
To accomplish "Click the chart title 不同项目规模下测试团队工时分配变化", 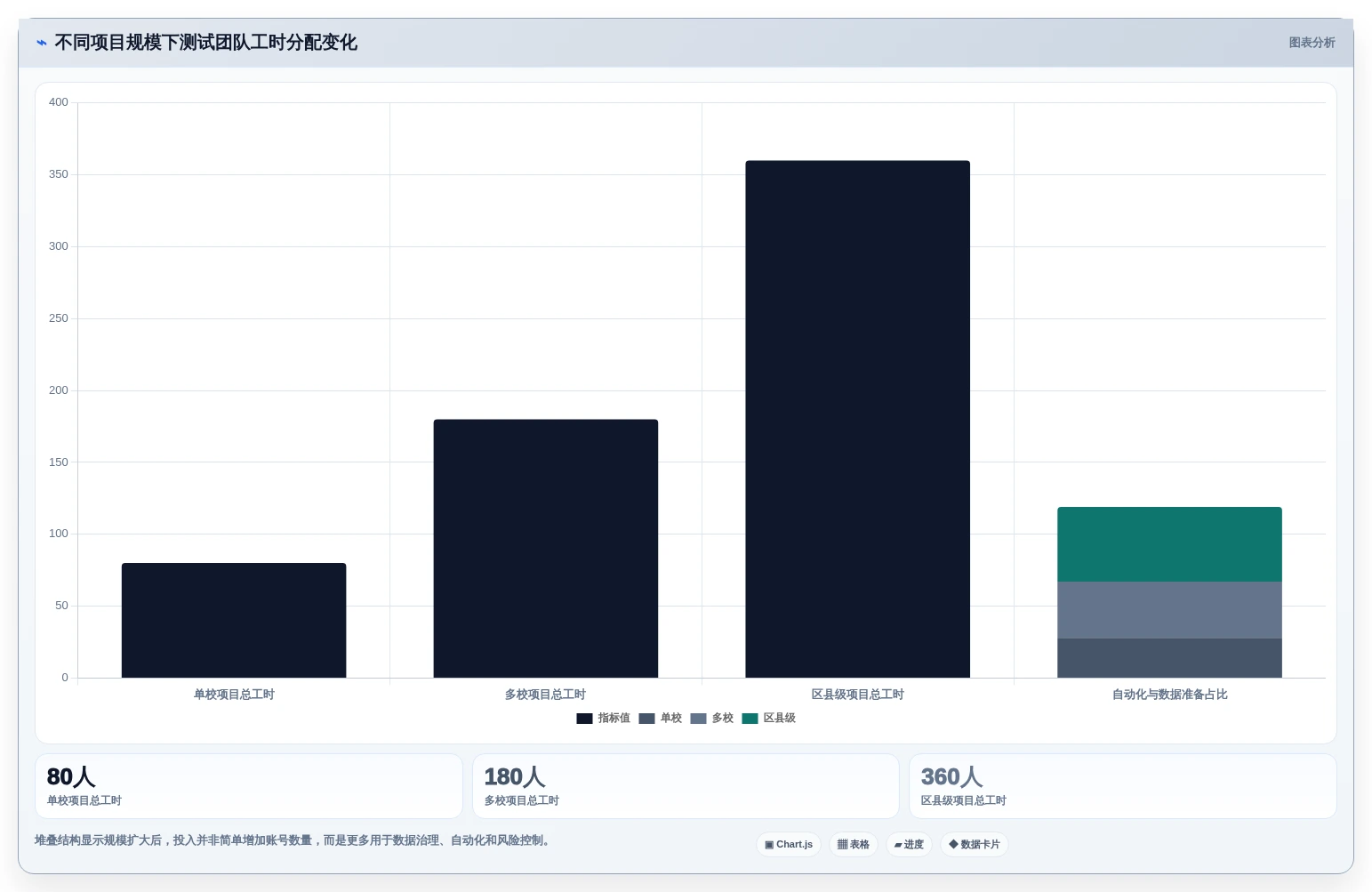I will 205,43.
